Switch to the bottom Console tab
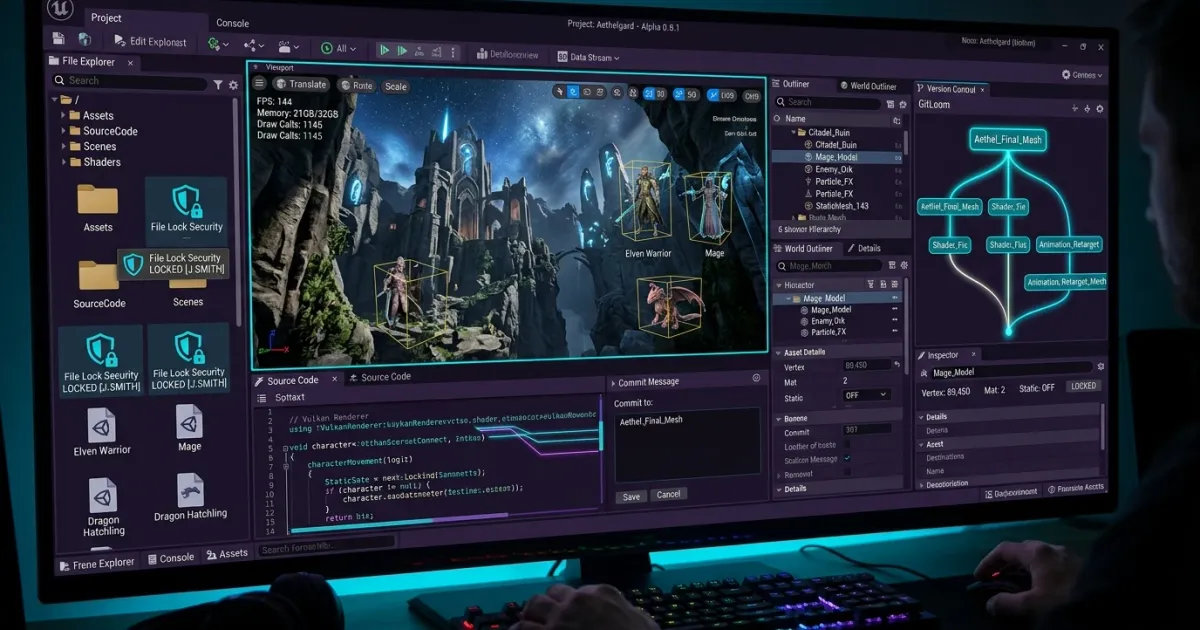The height and width of the screenshot is (630, 1200). (x=171, y=558)
